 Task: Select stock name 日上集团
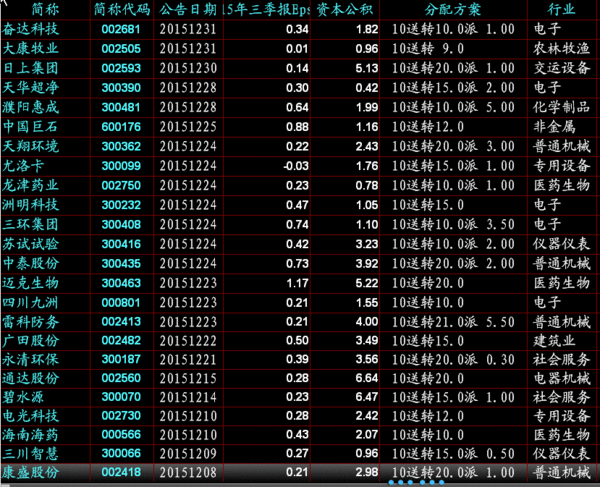coord(30,68)
